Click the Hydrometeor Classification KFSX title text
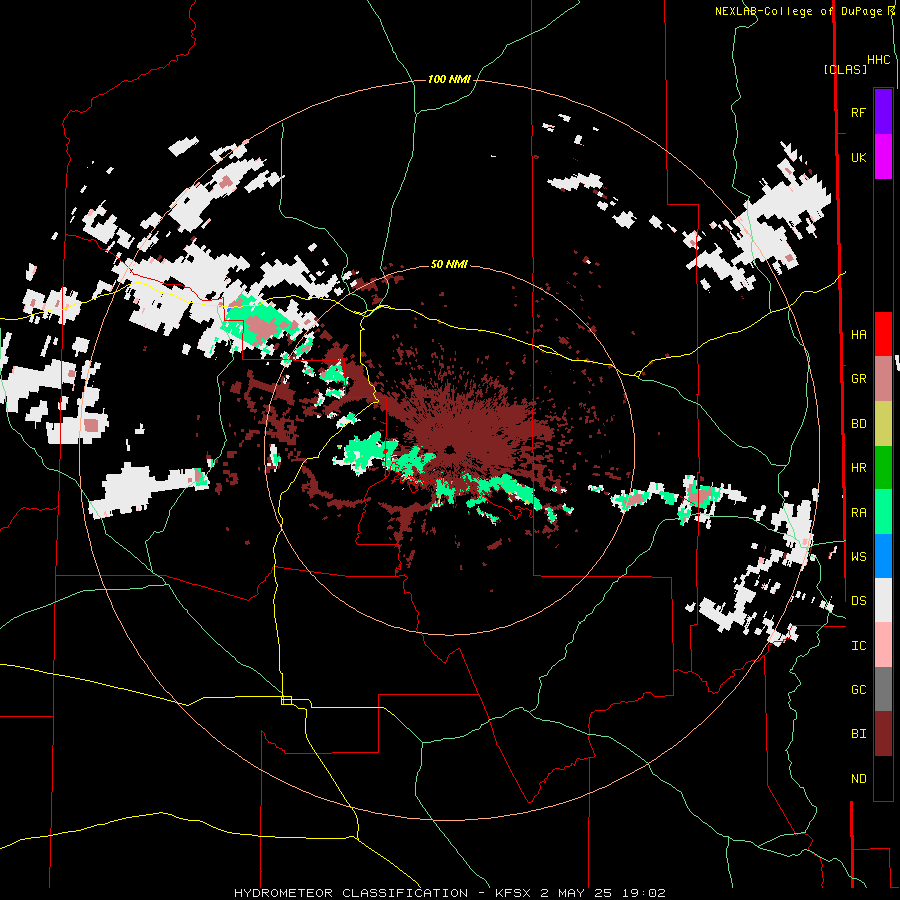The height and width of the screenshot is (900, 900). coord(449,893)
